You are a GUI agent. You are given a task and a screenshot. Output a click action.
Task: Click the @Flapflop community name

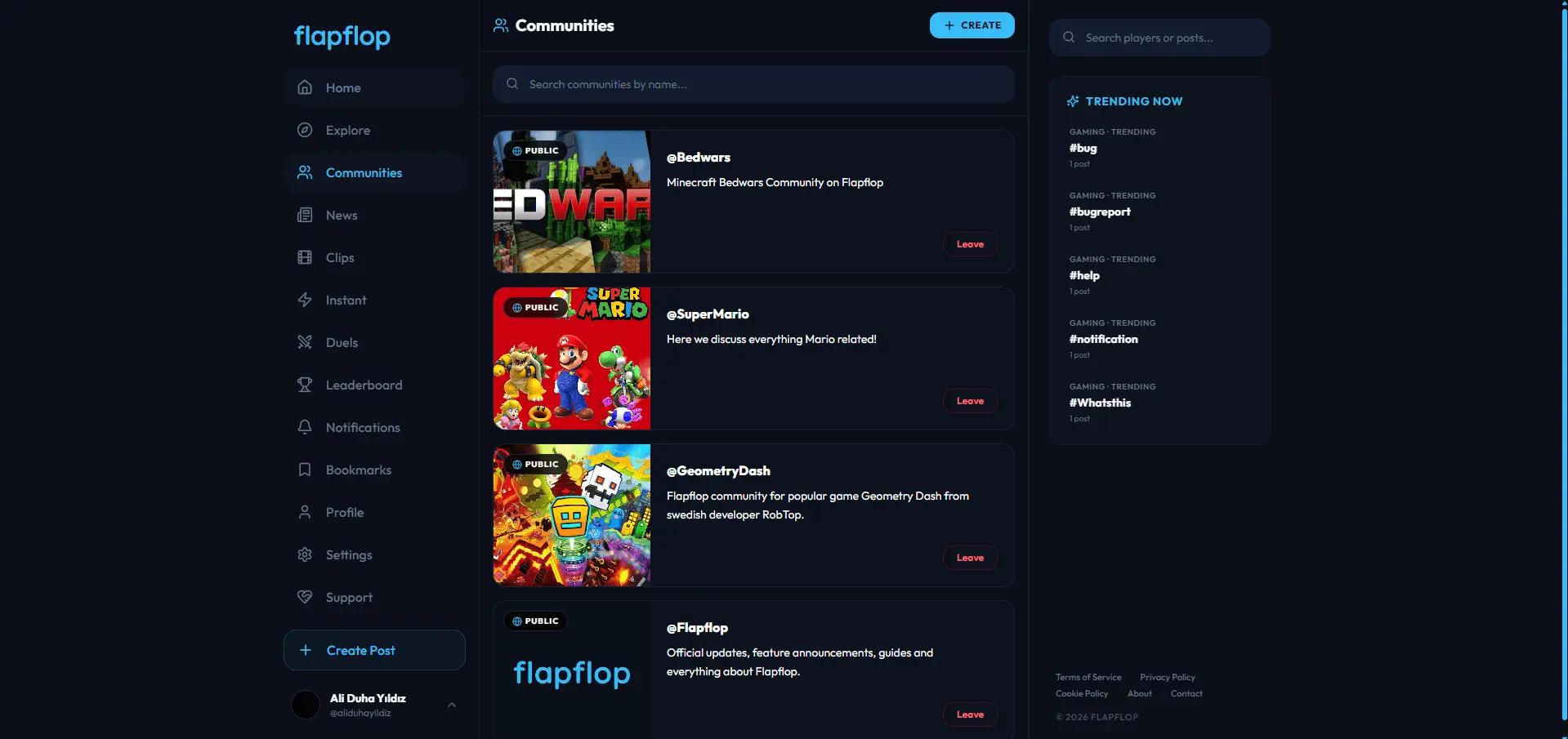[x=697, y=628]
